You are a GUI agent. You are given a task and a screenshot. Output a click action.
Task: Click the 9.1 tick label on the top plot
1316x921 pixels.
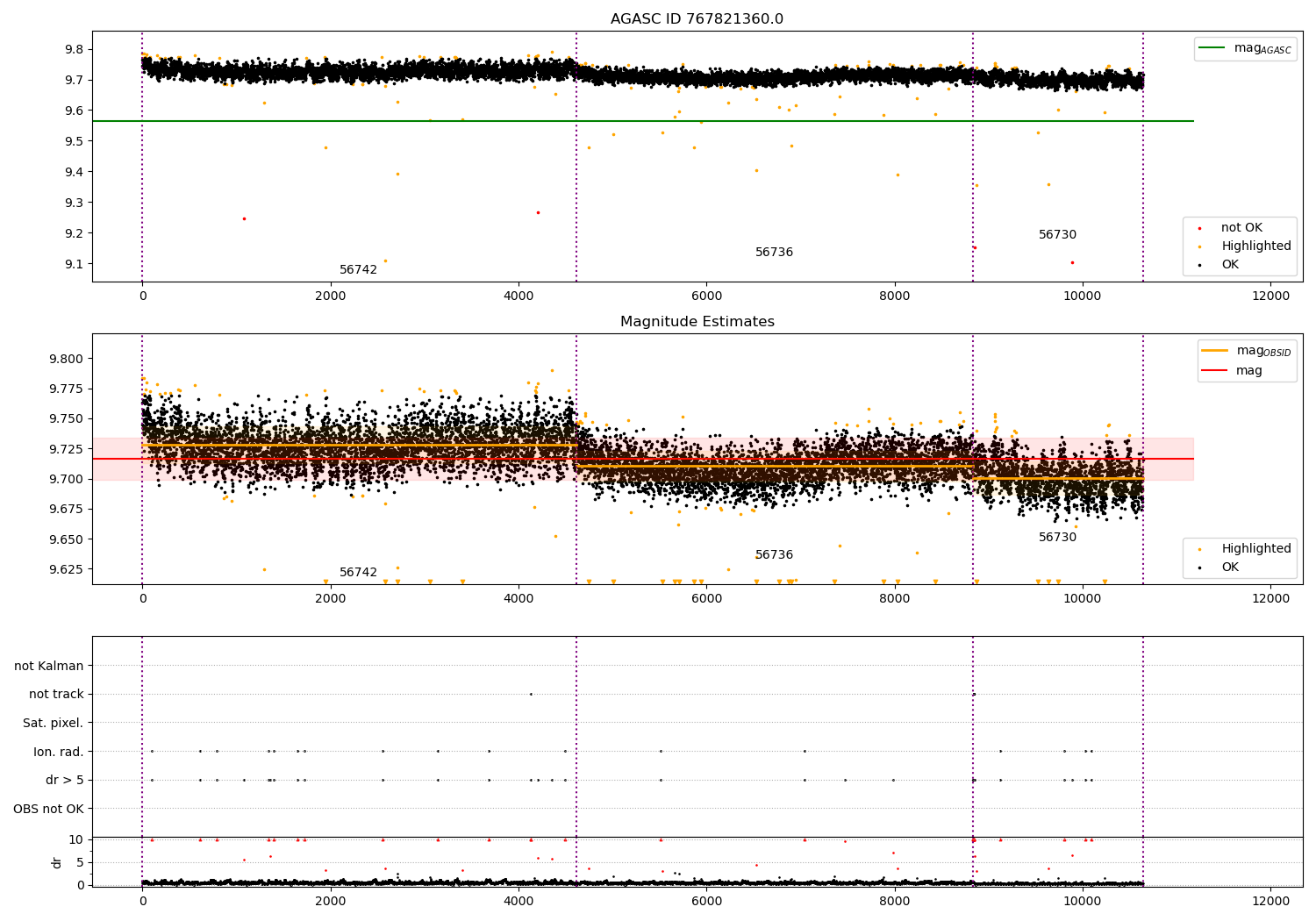point(75,264)
